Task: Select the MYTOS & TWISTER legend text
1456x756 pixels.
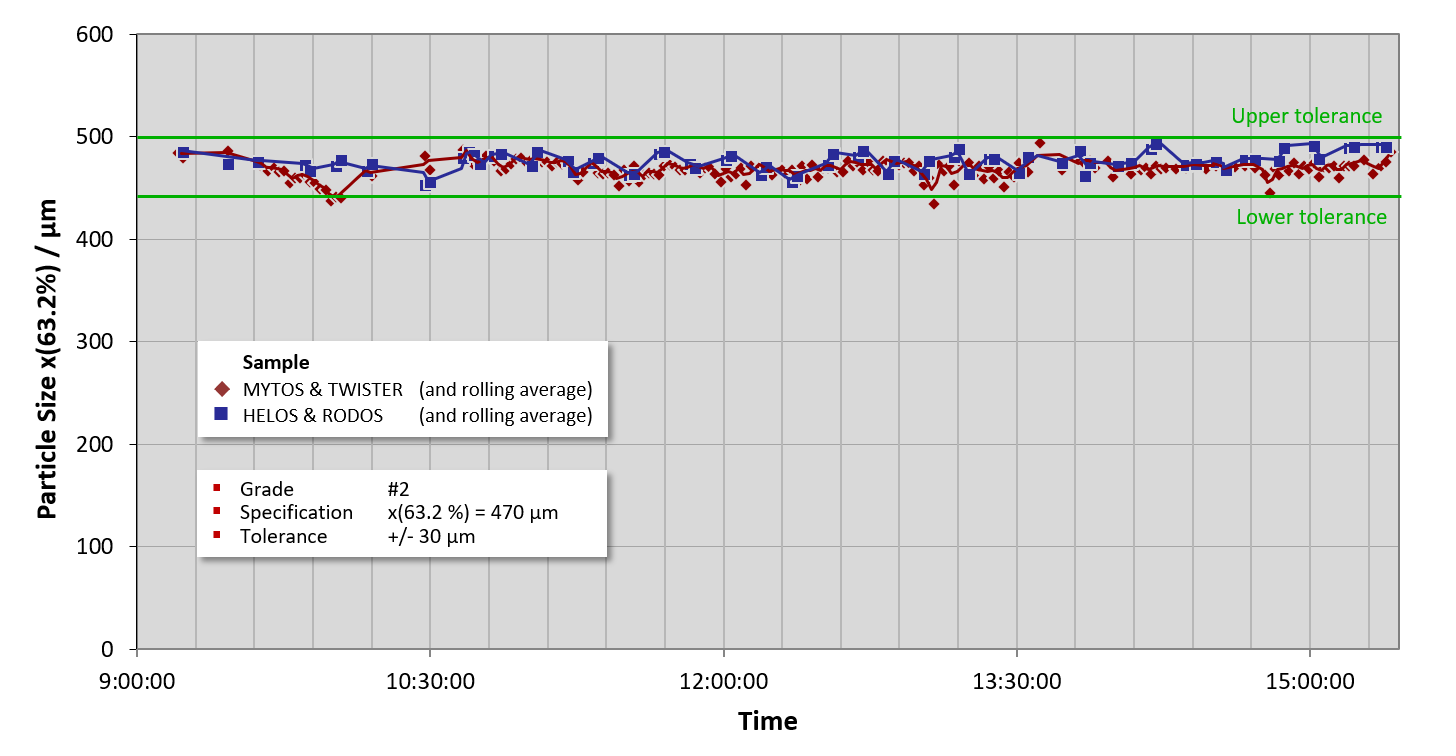Action: click(x=323, y=390)
